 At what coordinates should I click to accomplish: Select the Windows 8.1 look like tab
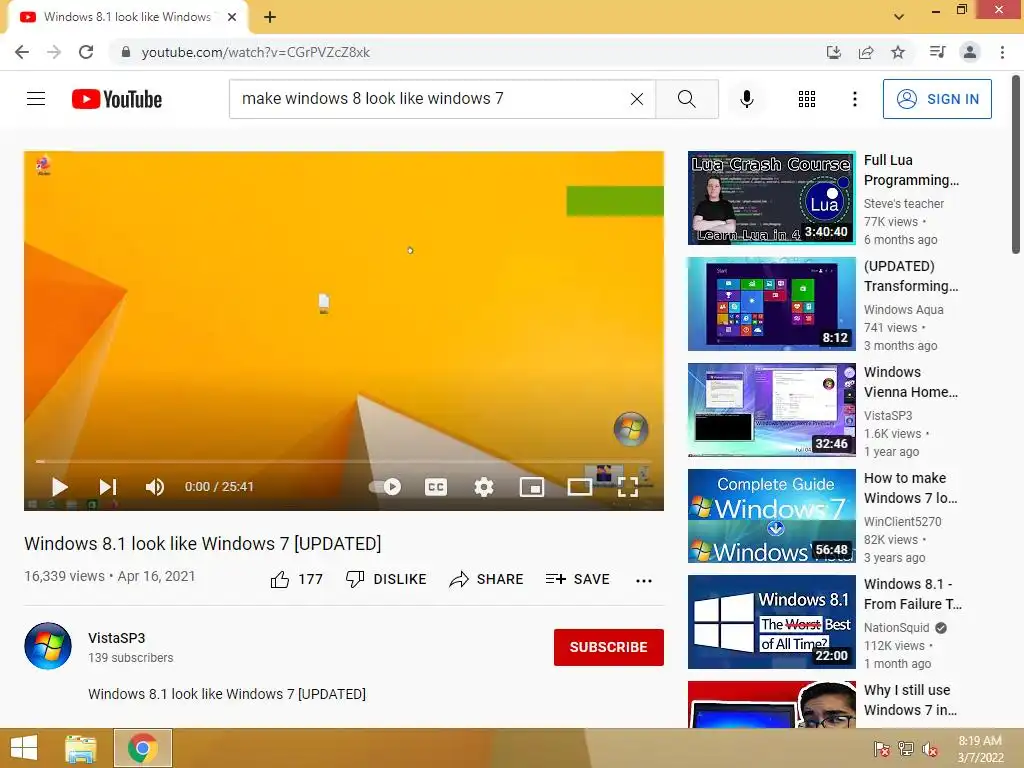pyautogui.click(x=127, y=17)
